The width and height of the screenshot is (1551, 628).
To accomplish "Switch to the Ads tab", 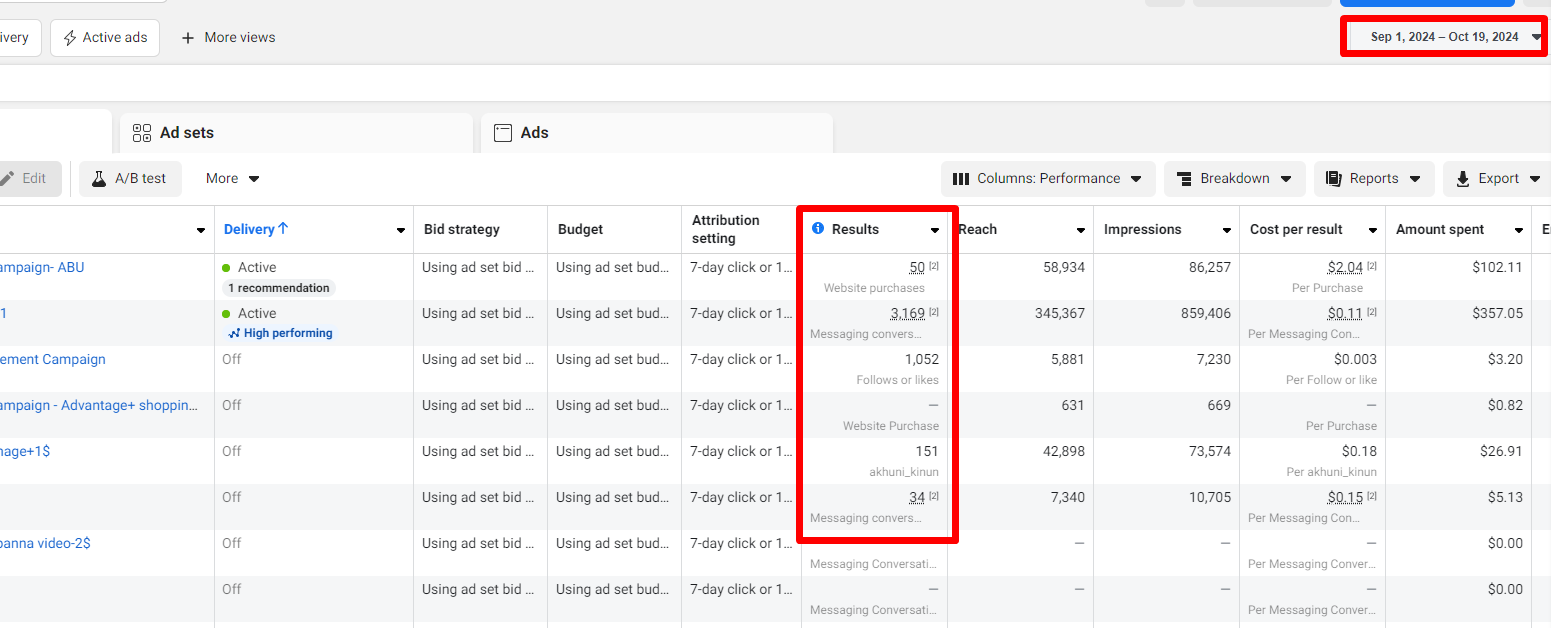I will (534, 133).
